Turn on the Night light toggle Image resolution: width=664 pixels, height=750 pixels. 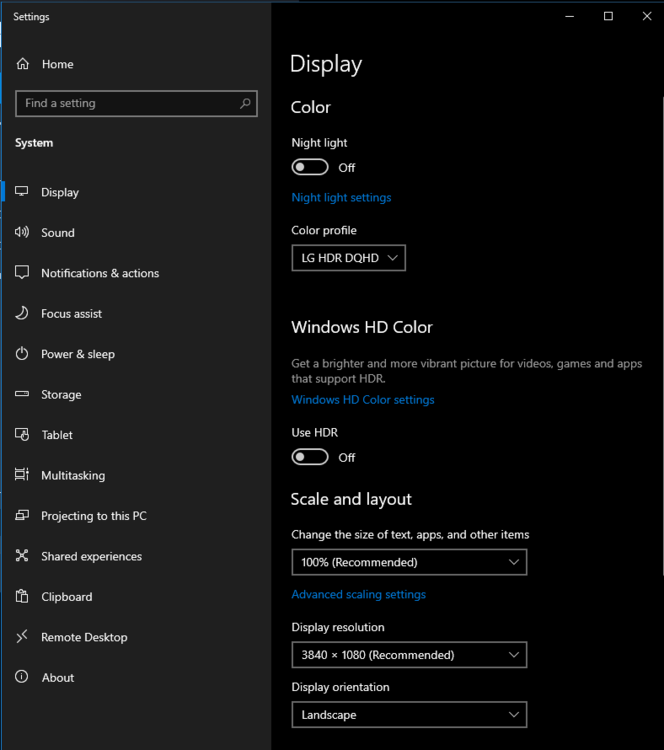(x=310, y=167)
